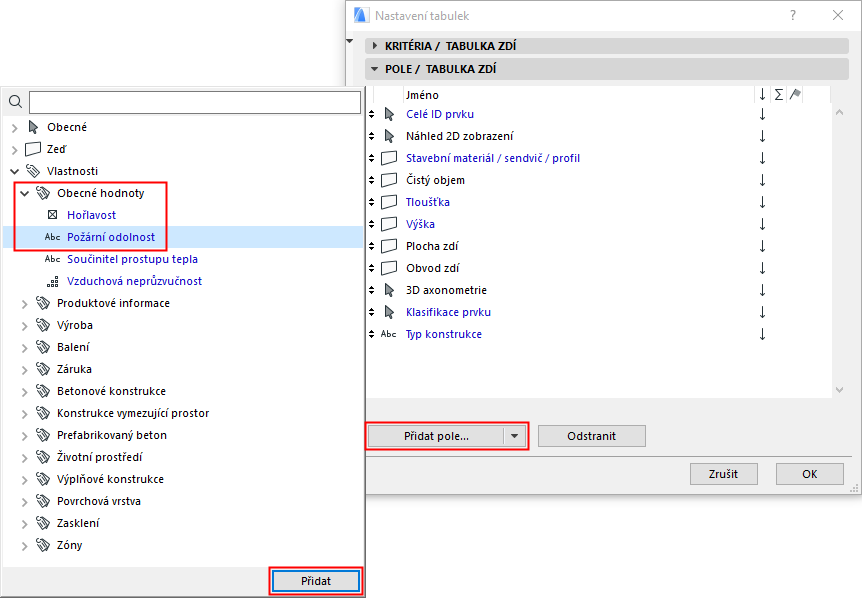This screenshot has width=862, height=598.
Task: Click the Odstranit button
Action: click(x=592, y=436)
